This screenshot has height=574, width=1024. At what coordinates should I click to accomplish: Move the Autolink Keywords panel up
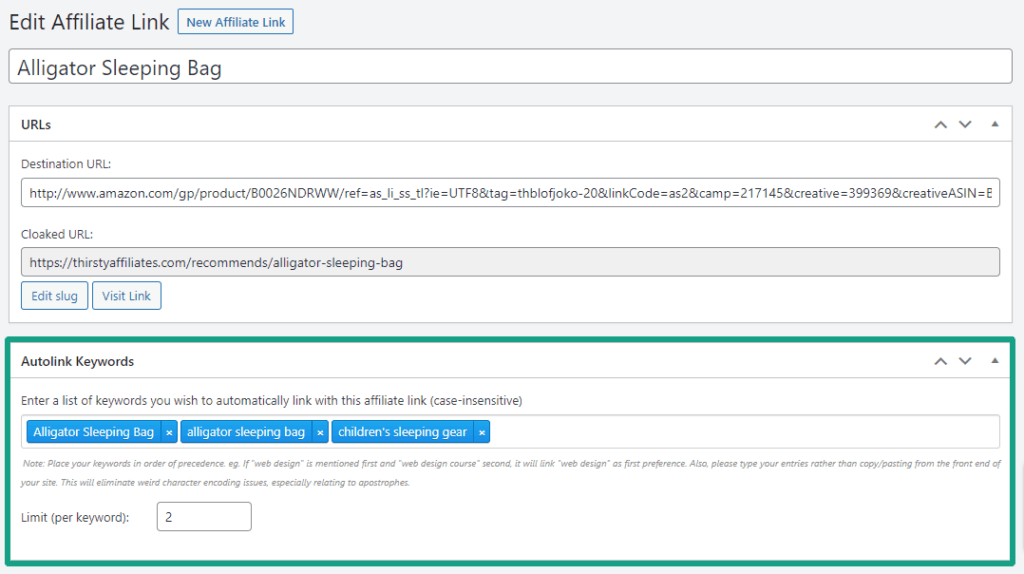(940, 361)
